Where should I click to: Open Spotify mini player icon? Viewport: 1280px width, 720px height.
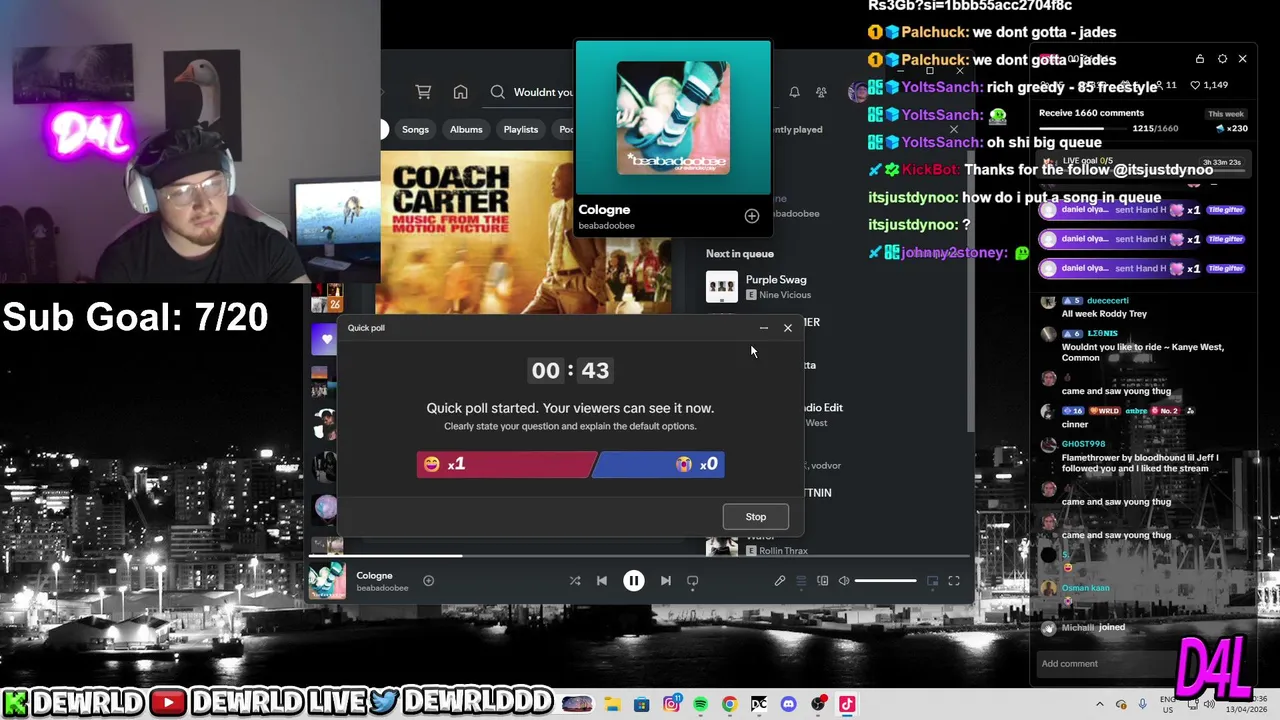coord(932,580)
